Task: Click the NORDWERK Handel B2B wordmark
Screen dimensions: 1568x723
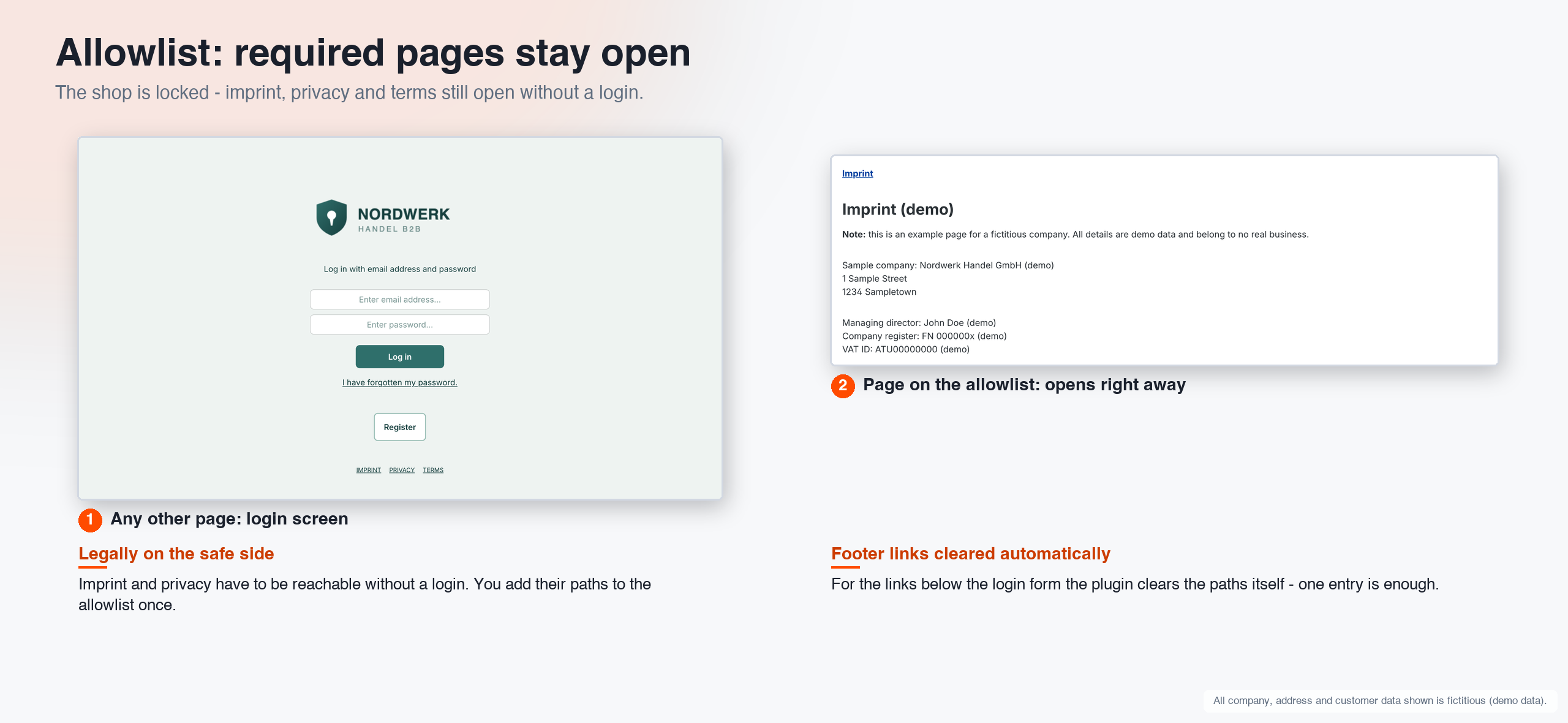Action: (404, 219)
